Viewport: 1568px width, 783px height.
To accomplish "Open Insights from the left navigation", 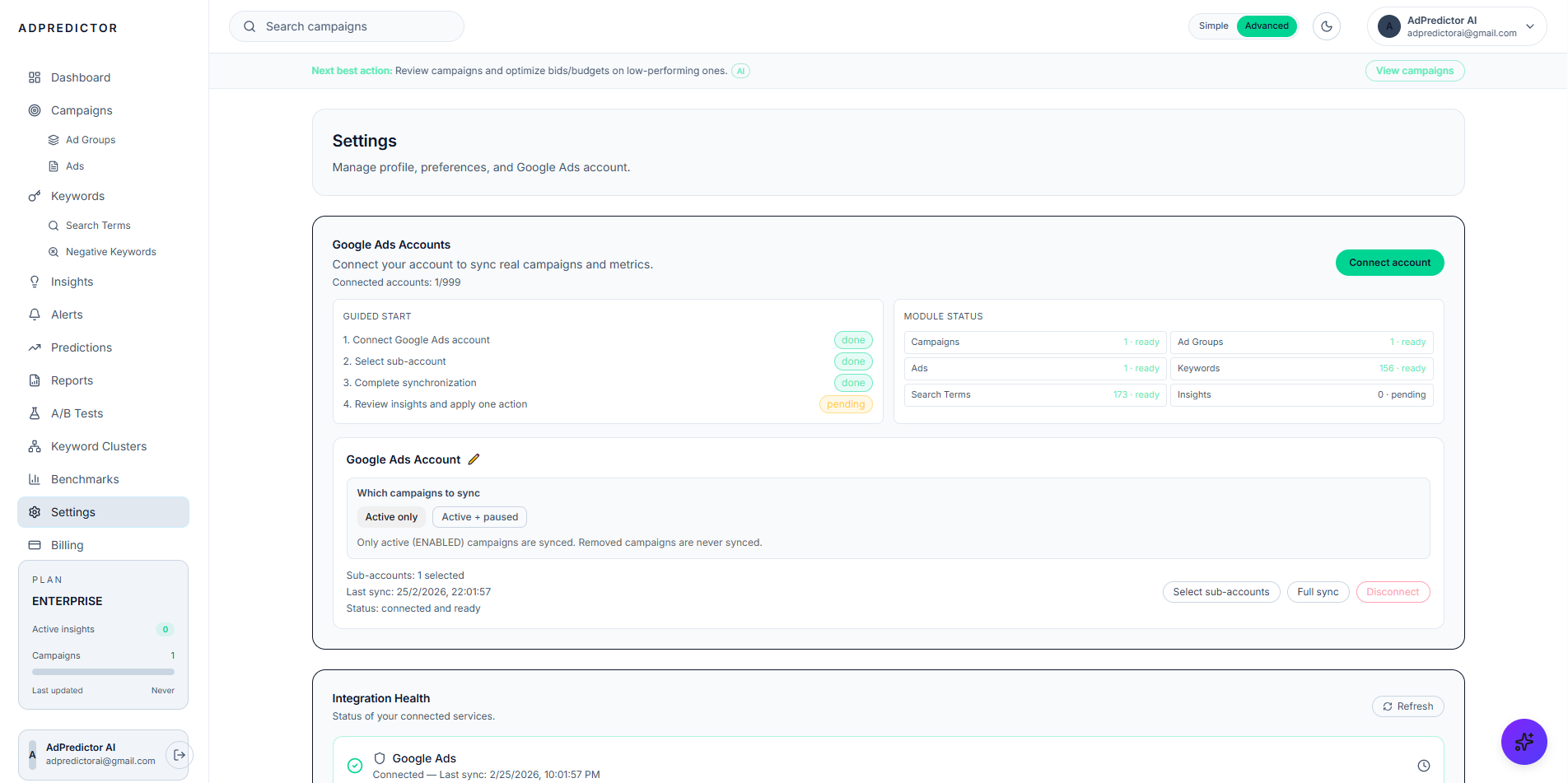I will [72, 281].
